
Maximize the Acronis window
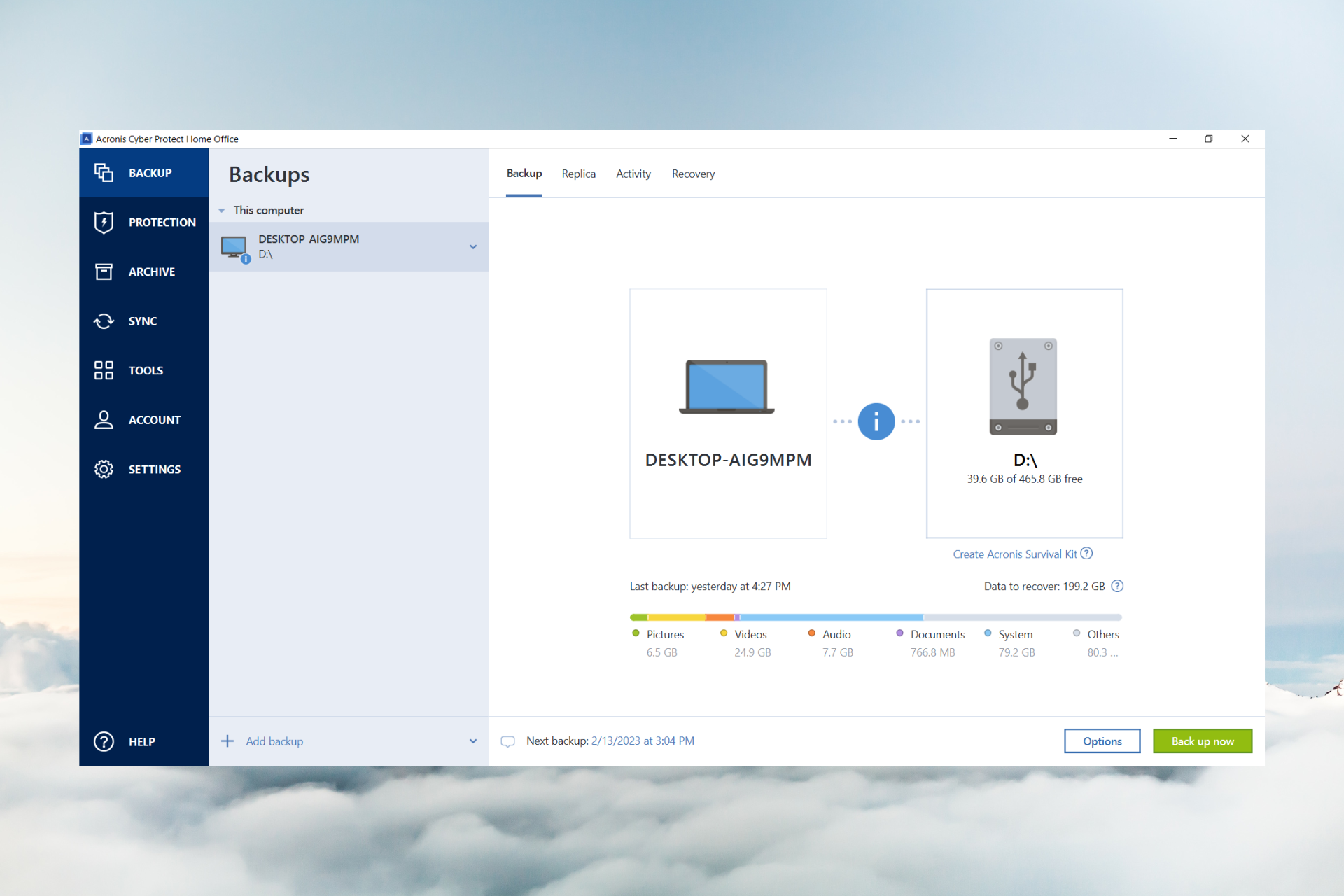(1208, 139)
